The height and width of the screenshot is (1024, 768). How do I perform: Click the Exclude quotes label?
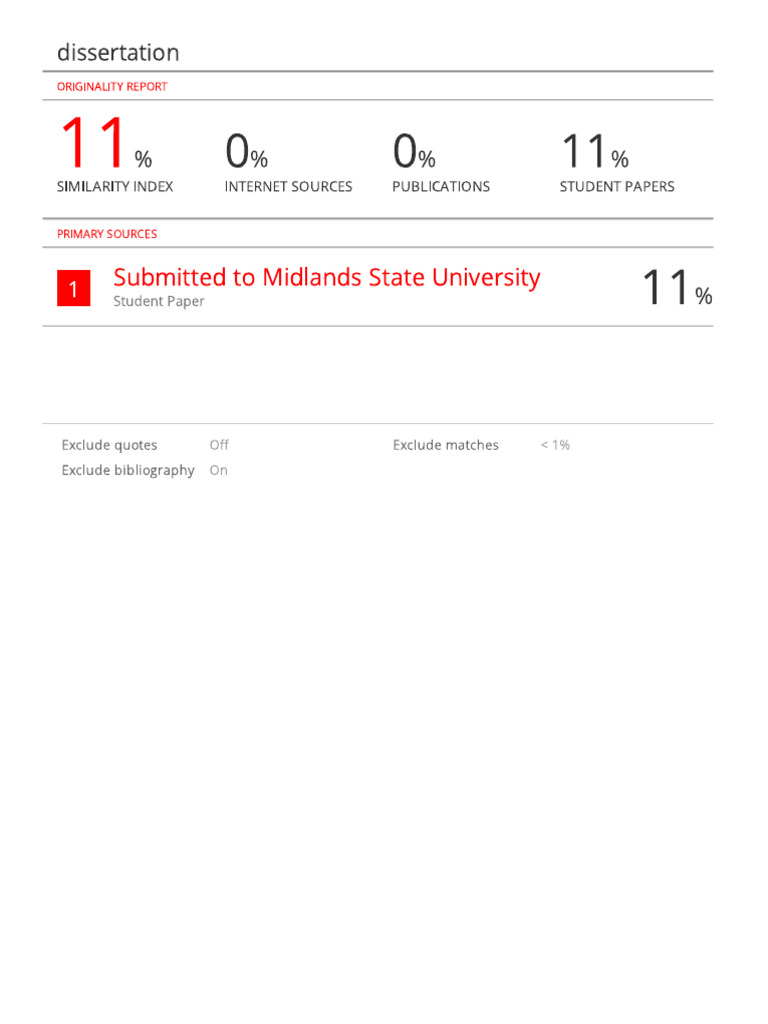[109, 445]
